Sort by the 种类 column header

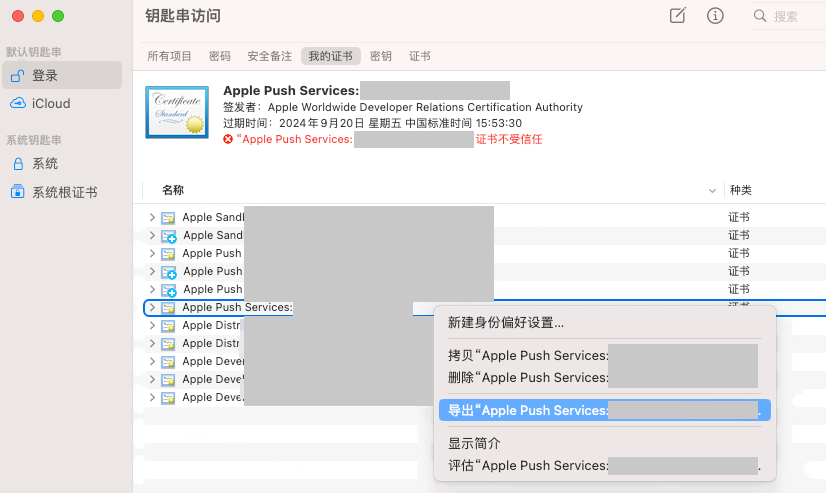740,190
